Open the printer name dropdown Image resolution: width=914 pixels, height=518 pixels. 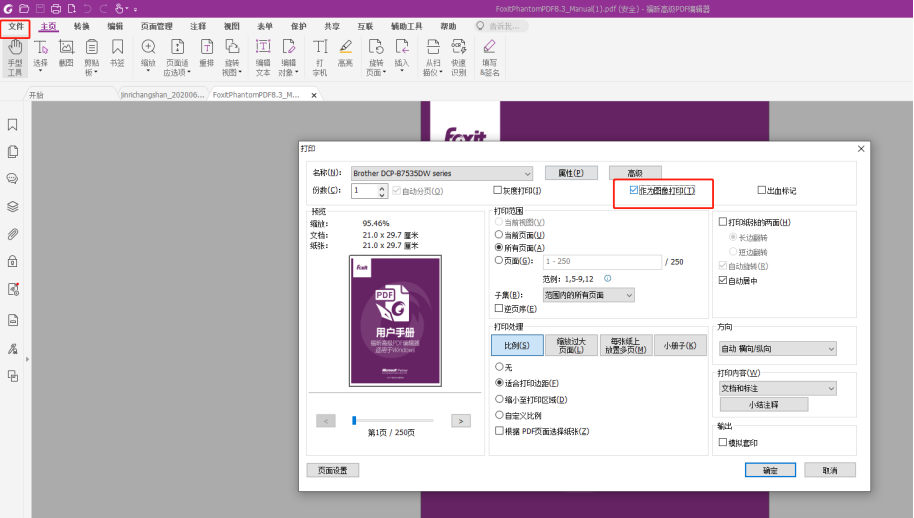(x=442, y=174)
